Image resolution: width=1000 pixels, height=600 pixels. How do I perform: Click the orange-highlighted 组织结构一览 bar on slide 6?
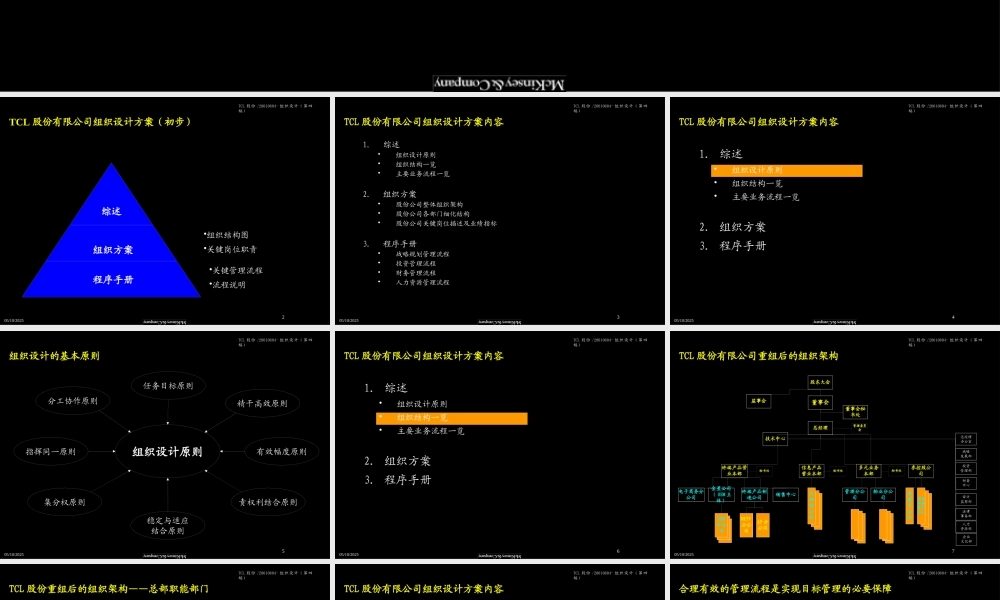452,418
